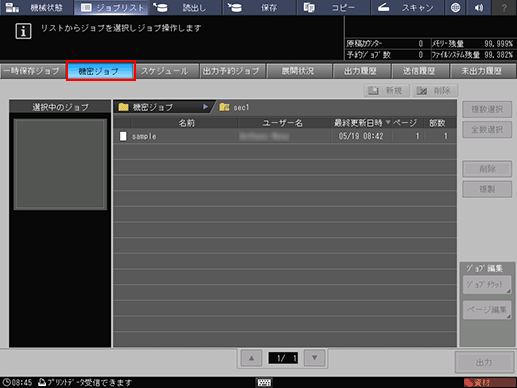Click the ページ column header
Viewport: 517px width, 388px height.
pyautogui.click(x=407, y=123)
